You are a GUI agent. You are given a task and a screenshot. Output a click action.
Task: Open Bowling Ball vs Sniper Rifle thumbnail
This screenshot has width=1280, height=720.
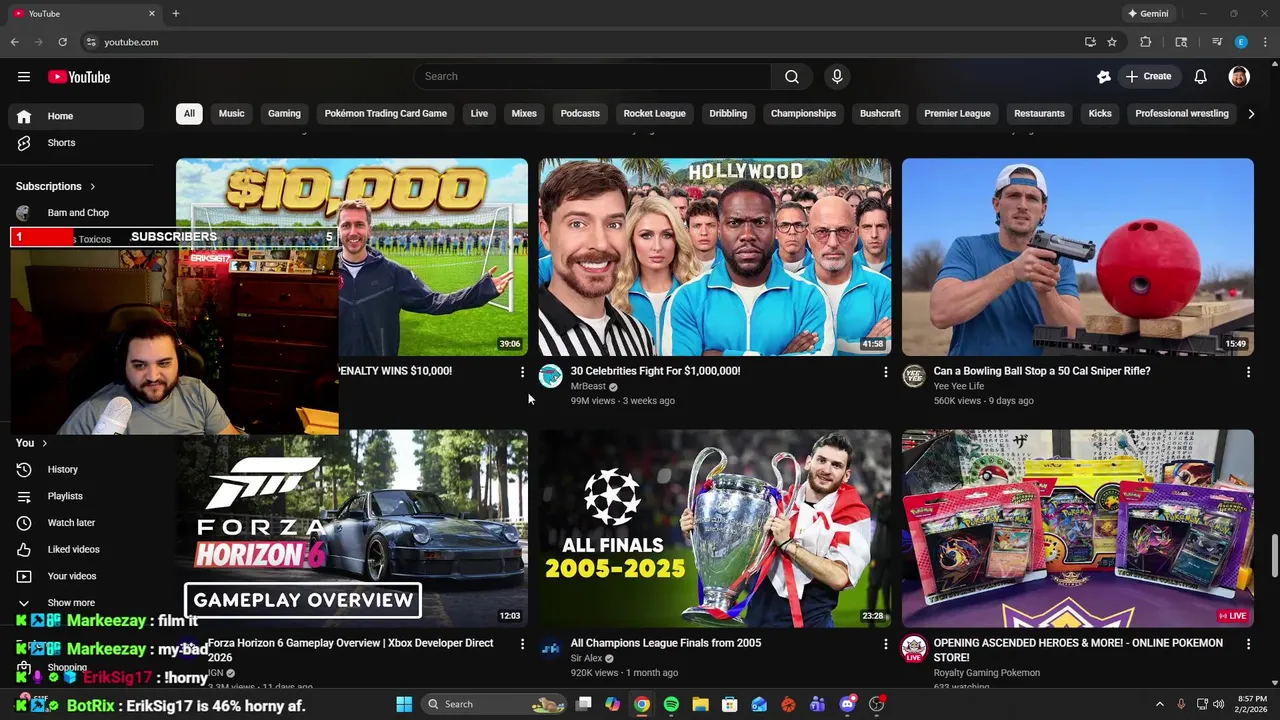click(x=1078, y=257)
